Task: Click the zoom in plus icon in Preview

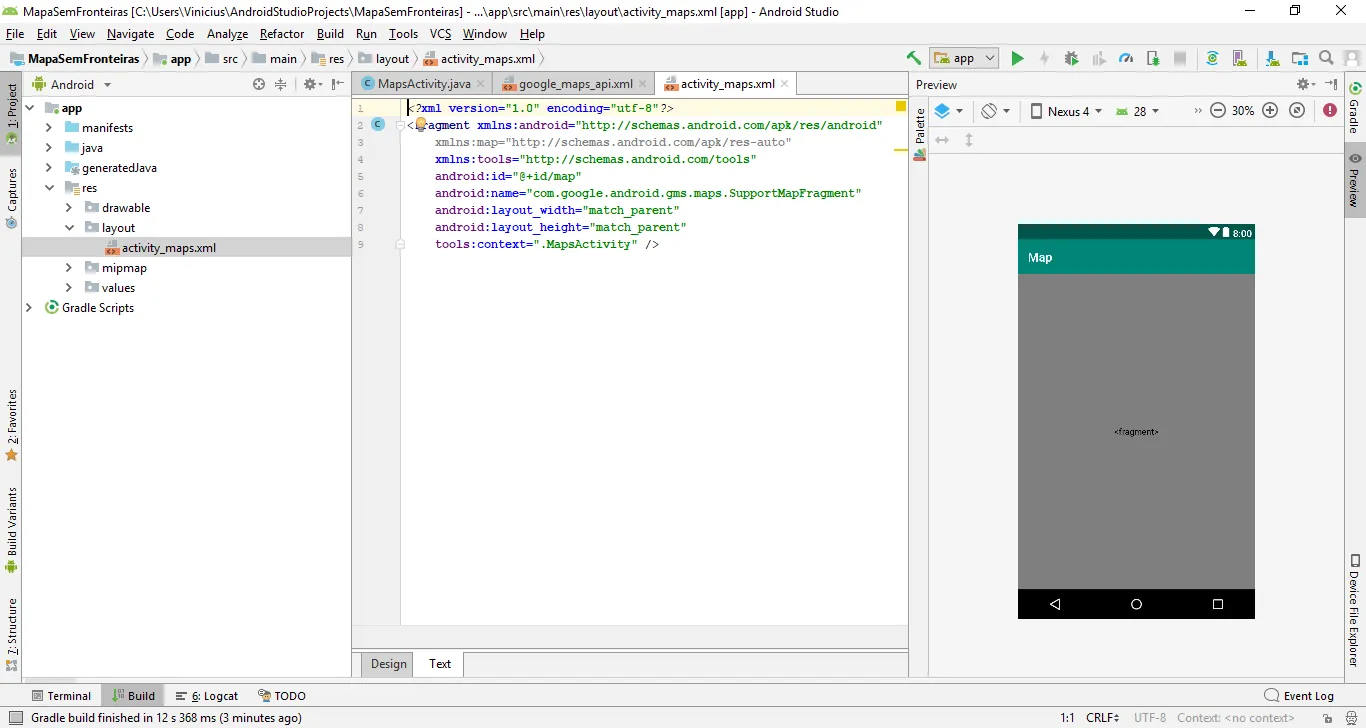Action: pos(1270,111)
